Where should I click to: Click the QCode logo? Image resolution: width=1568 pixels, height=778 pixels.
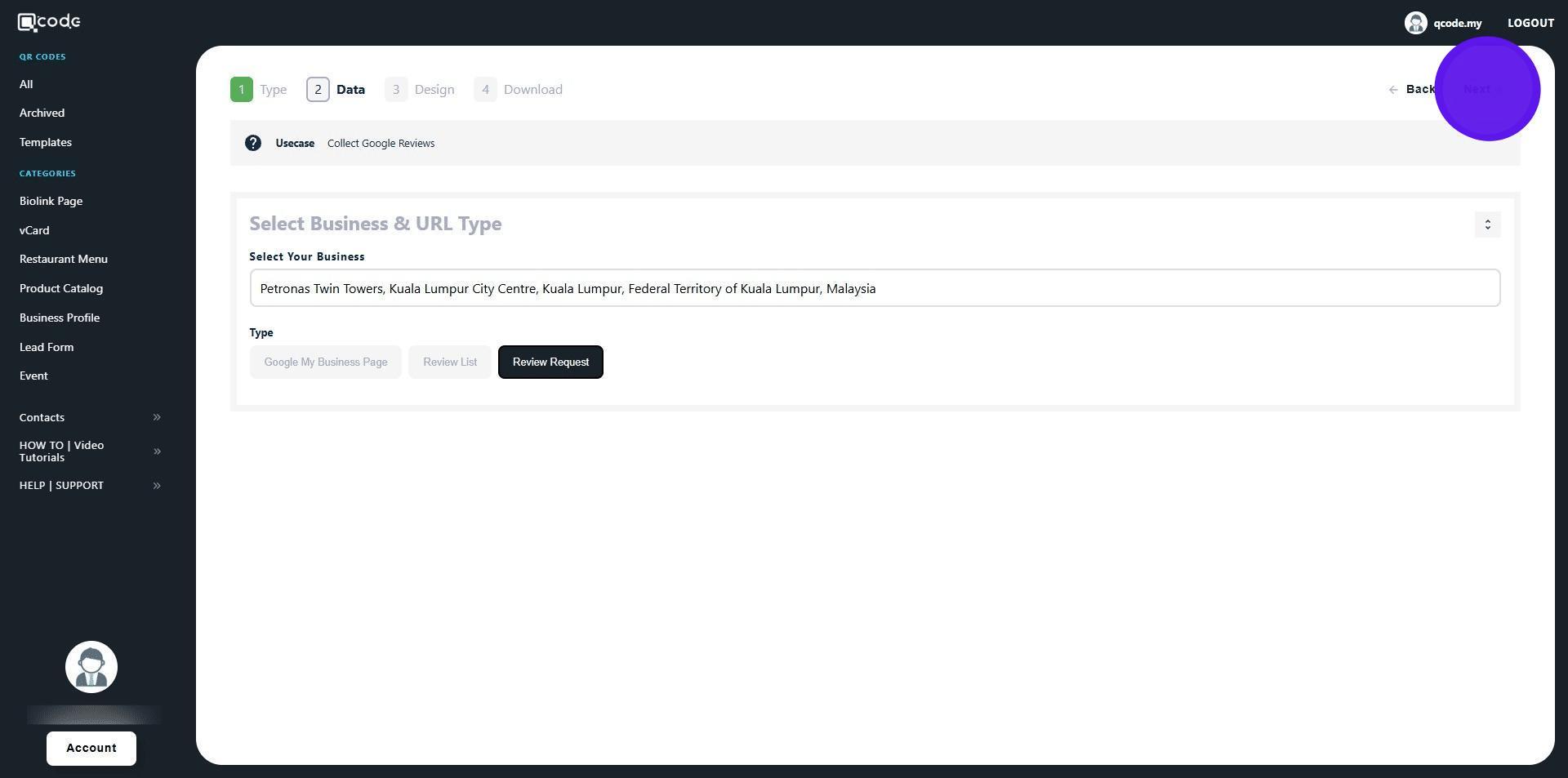pos(49,22)
